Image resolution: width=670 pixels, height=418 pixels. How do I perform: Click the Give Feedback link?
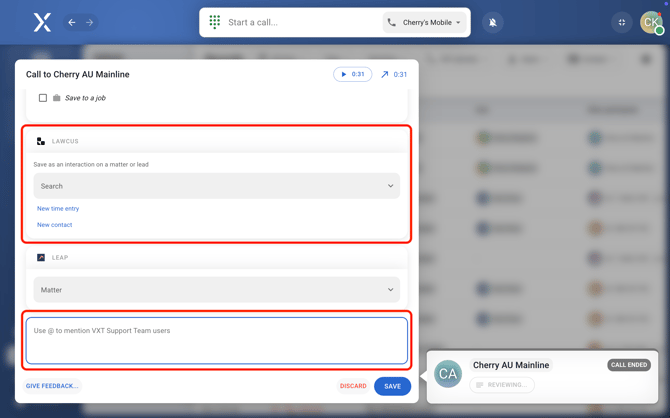[52, 386]
